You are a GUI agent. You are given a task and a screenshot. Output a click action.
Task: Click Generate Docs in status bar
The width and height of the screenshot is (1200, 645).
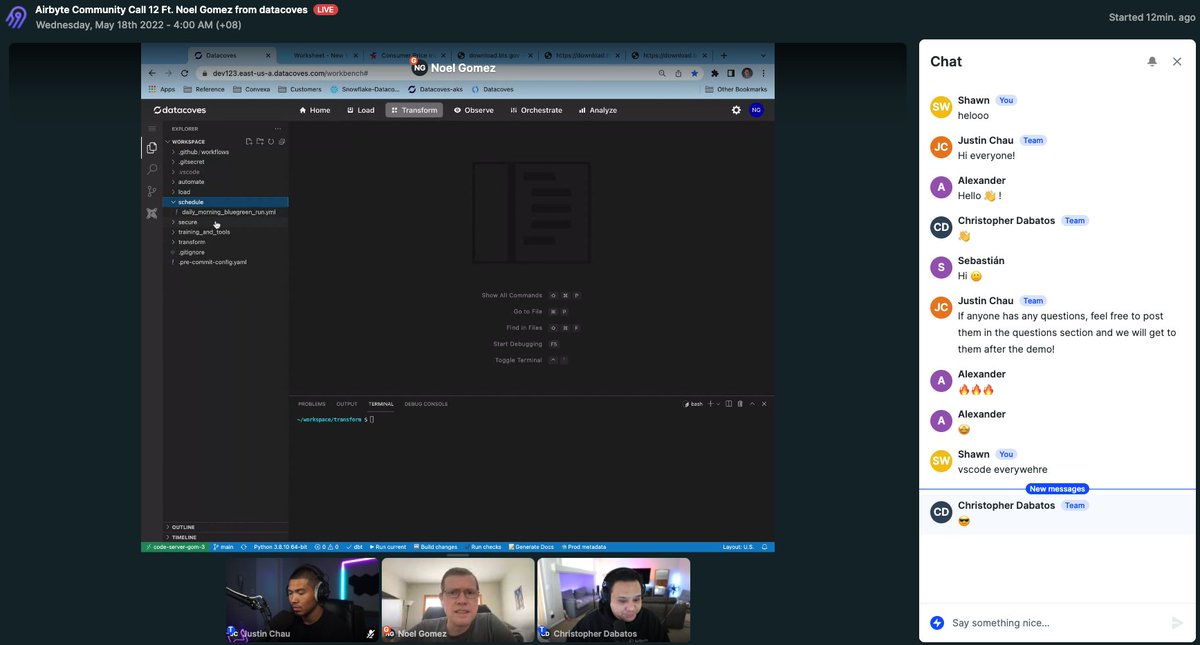pyautogui.click(x=531, y=547)
